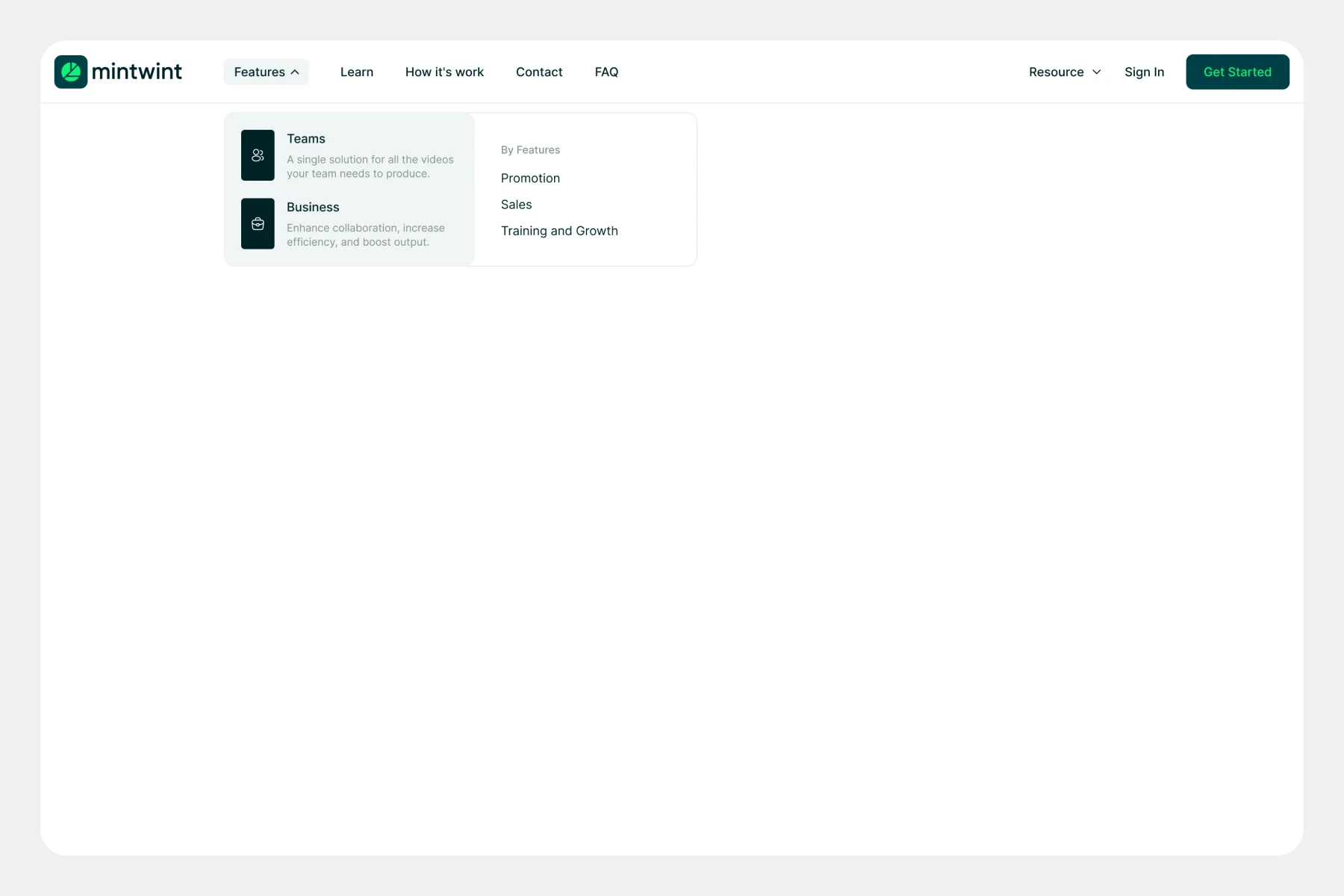
Task: Click the Business briefcase icon
Action: pyautogui.click(x=258, y=224)
